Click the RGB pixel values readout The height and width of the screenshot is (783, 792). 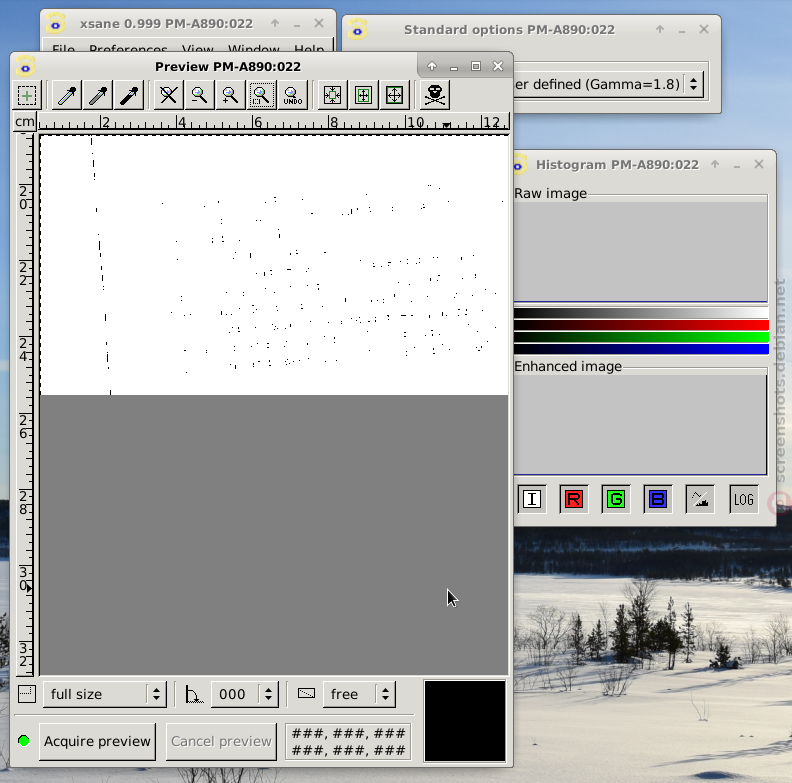pos(348,741)
